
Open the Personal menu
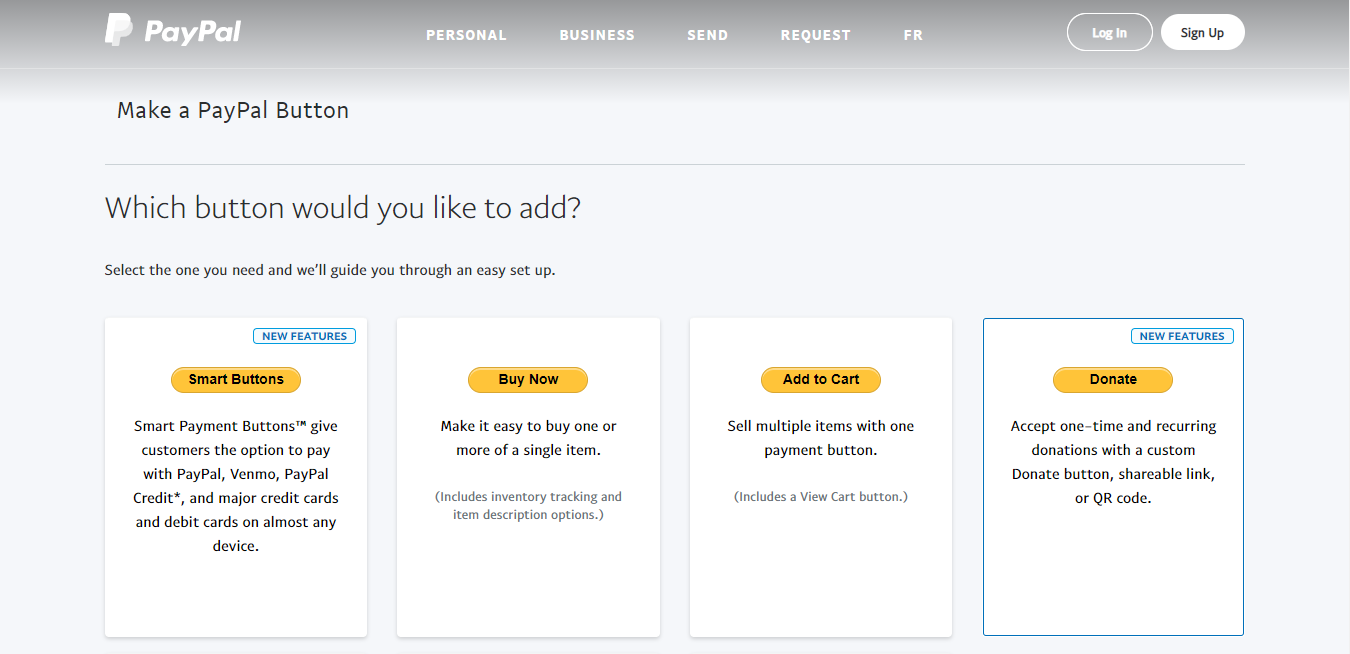(x=466, y=35)
